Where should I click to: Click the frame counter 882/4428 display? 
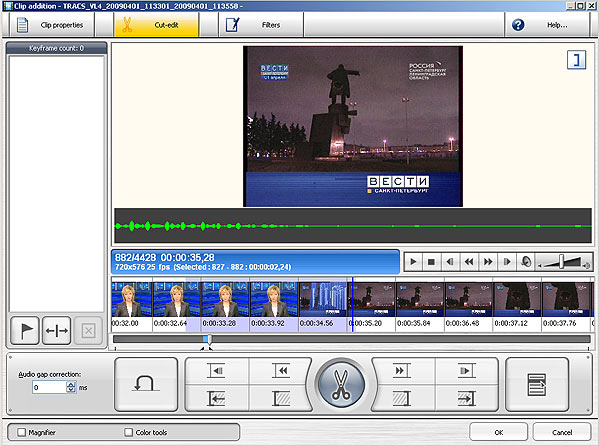(135, 257)
